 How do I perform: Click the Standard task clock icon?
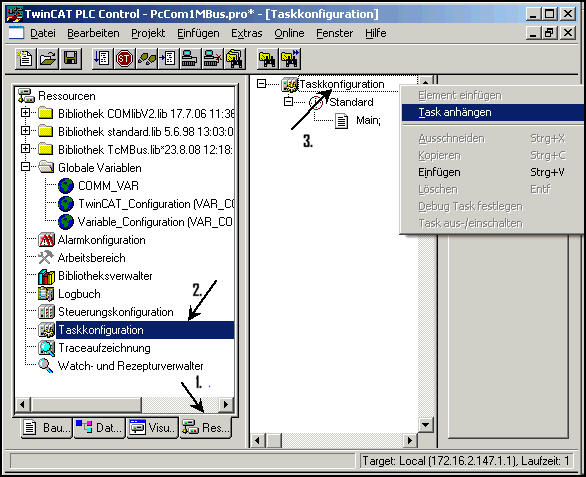[x=316, y=102]
